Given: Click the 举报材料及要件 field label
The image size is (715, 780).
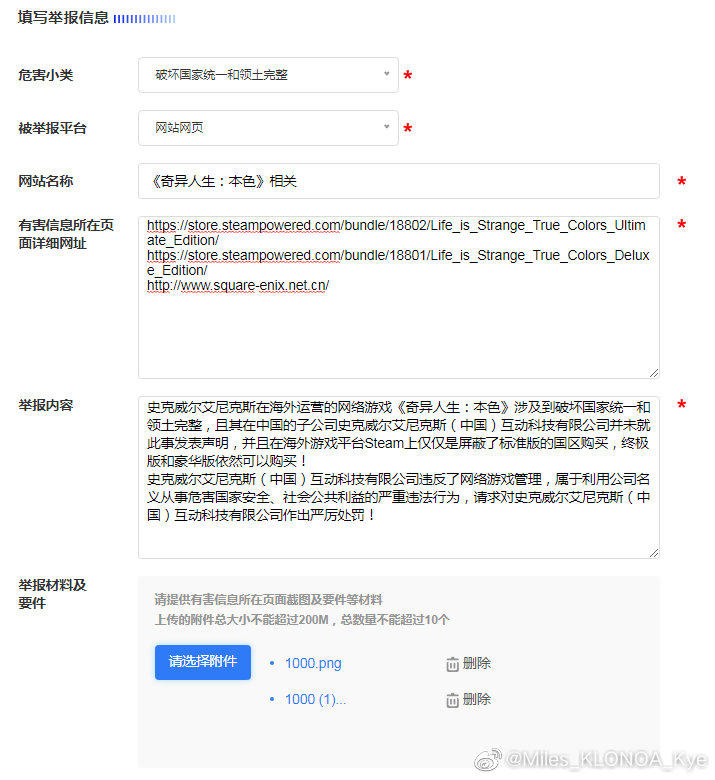Looking at the screenshot, I should [53, 594].
